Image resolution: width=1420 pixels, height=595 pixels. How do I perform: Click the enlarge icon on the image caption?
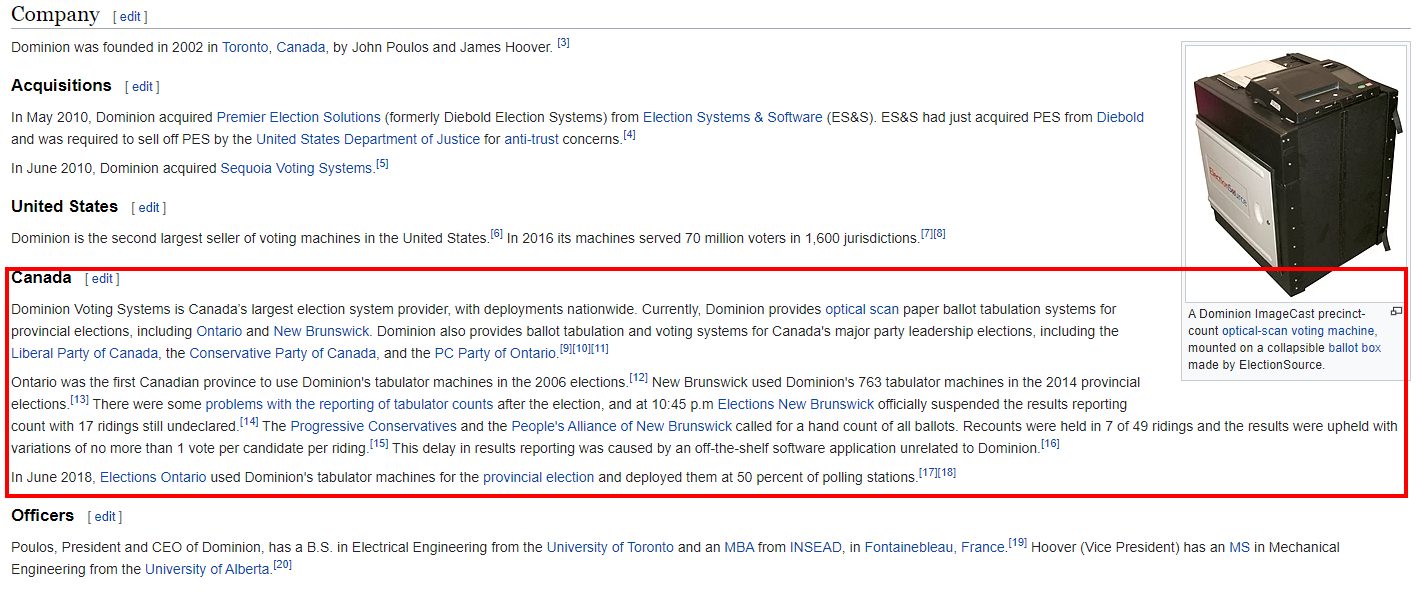(1396, 311)
